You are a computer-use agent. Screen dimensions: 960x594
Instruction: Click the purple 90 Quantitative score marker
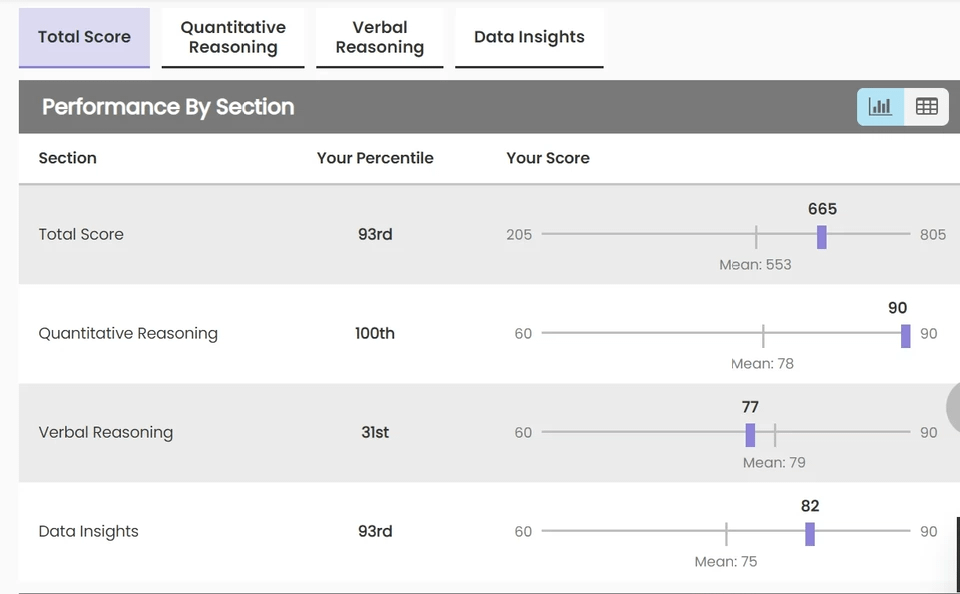(x=905, y=335)
